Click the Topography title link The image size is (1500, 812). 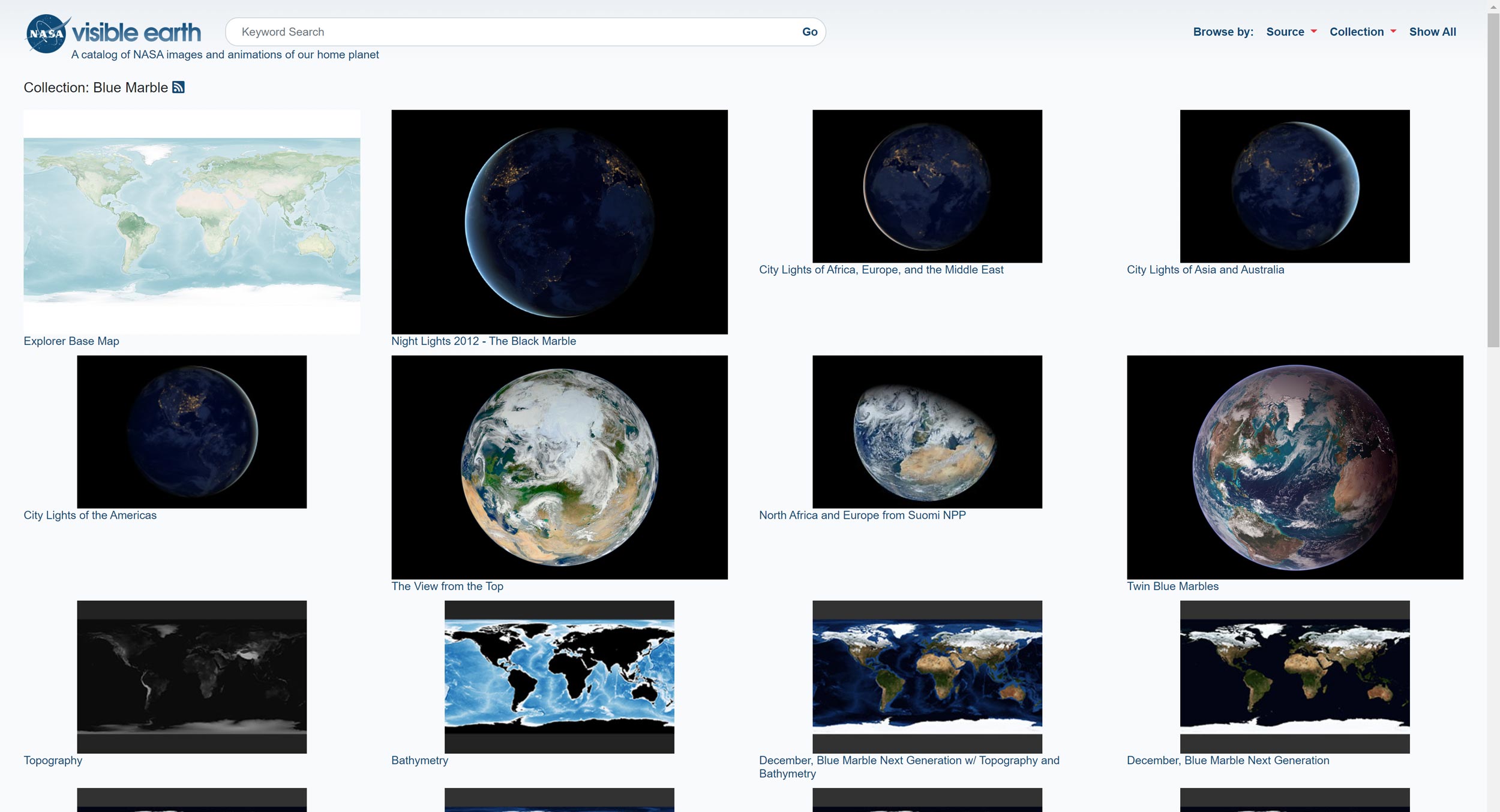point(53,760)
